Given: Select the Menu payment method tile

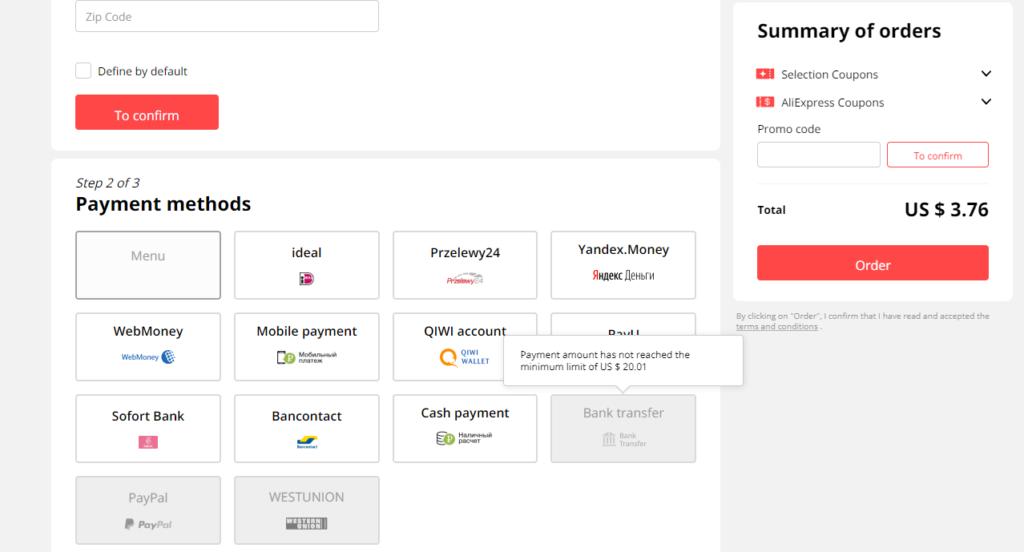Looking at the screenshot, I should coord(148,265).
